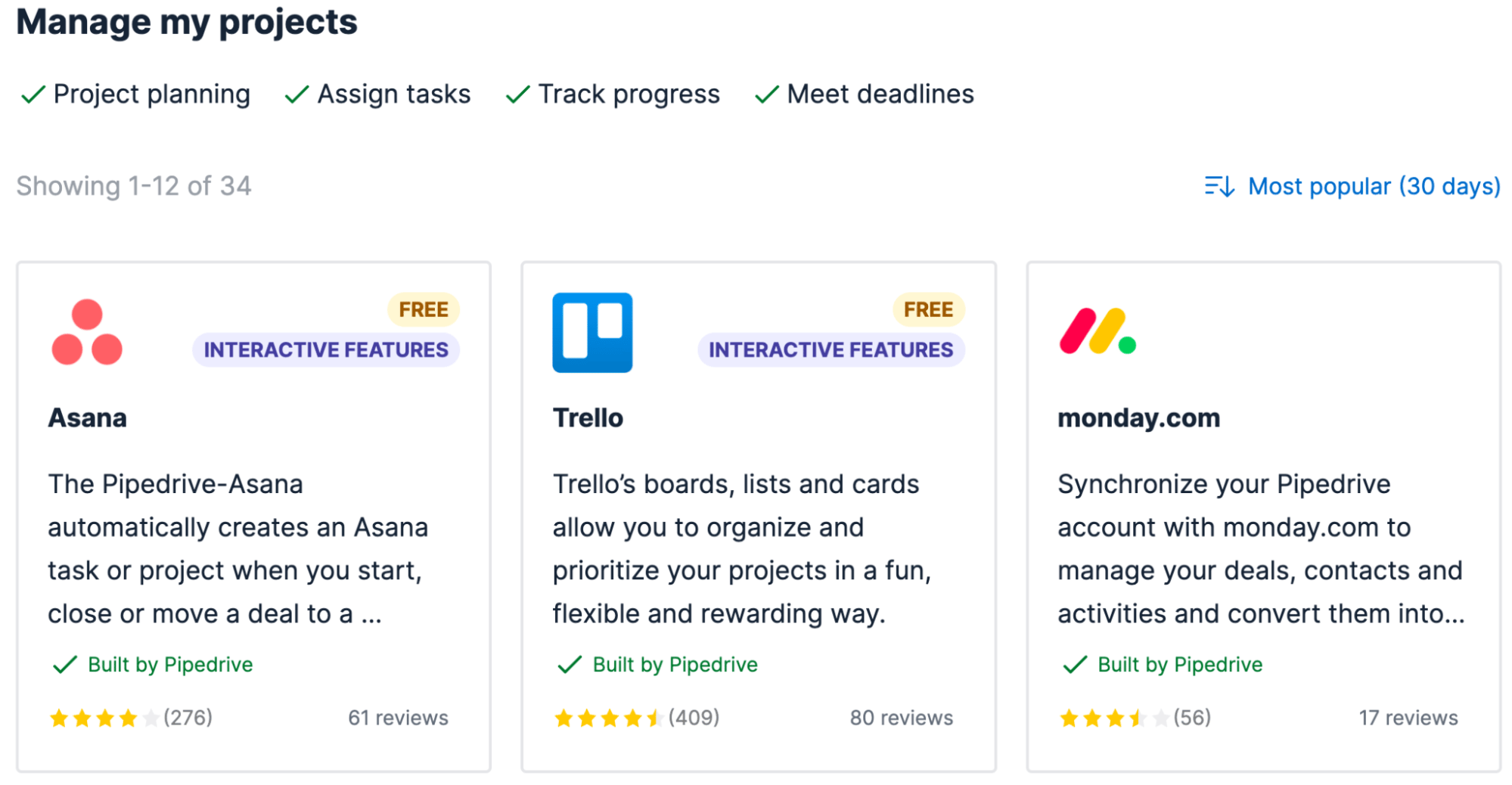Open the 61 reviews link for Asana
The height and width of the screenshot is (785, 1512).
tap(398, 718)
